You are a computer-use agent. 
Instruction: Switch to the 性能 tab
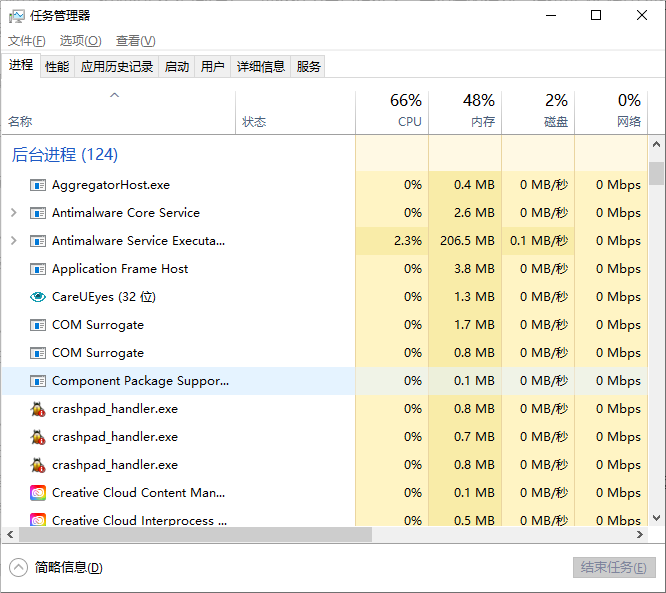click(57, 67)
